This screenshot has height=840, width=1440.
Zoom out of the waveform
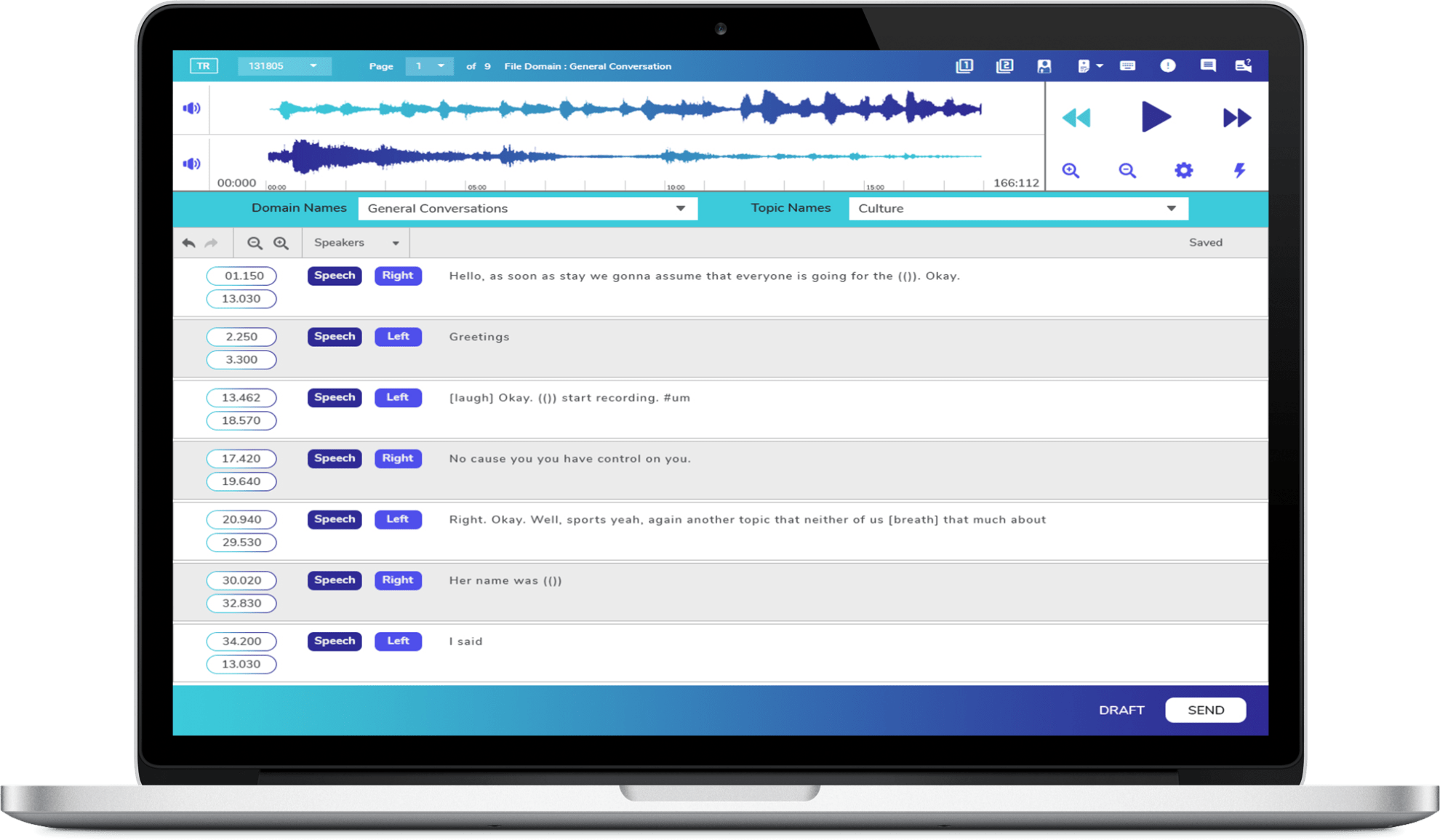pos(1127,169)
